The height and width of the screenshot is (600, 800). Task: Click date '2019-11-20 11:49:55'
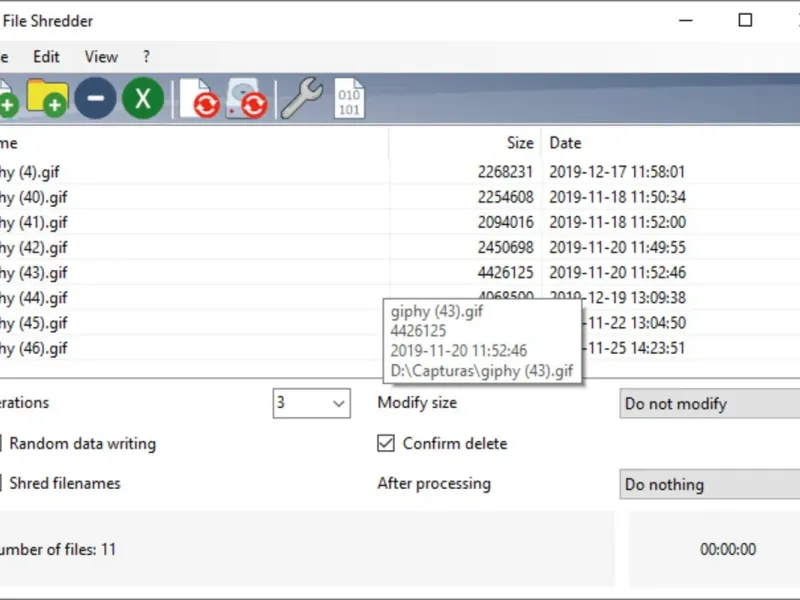pyautogui.click(x=617, y=247)
